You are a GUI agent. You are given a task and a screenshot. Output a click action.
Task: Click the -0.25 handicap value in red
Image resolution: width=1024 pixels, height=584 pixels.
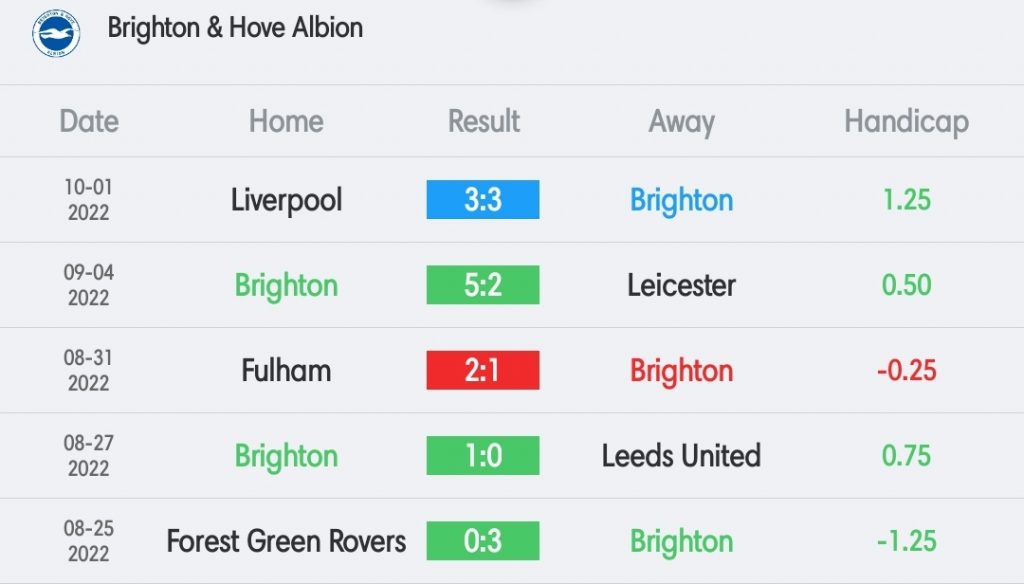906,370
